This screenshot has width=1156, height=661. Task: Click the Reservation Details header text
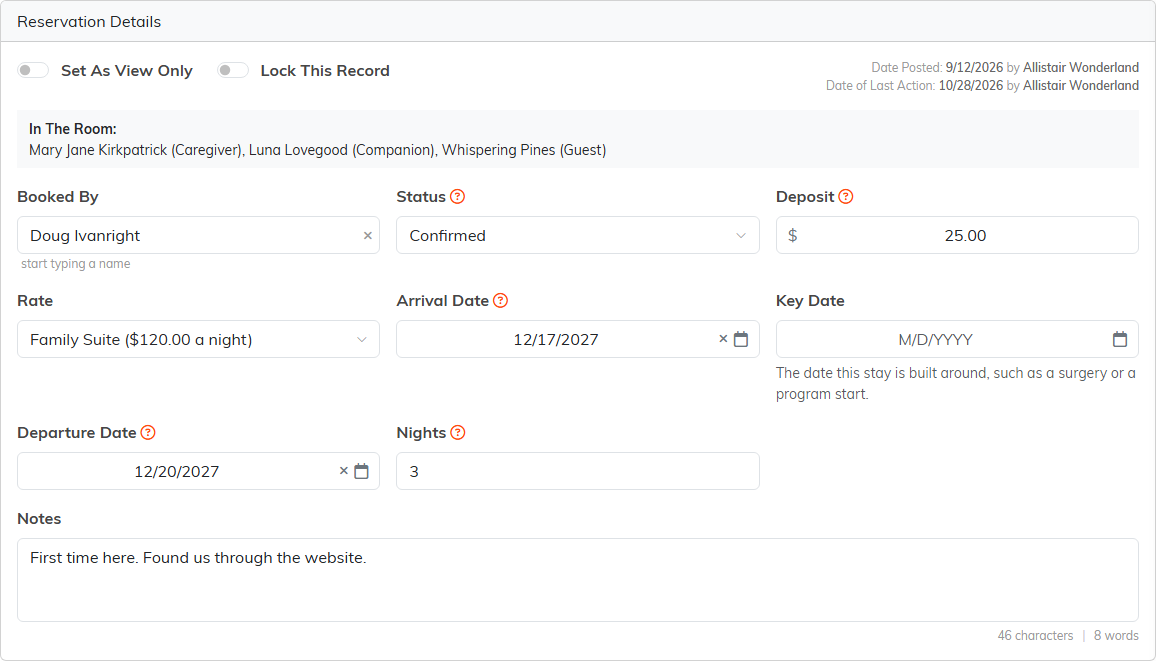tap(89, 21)
